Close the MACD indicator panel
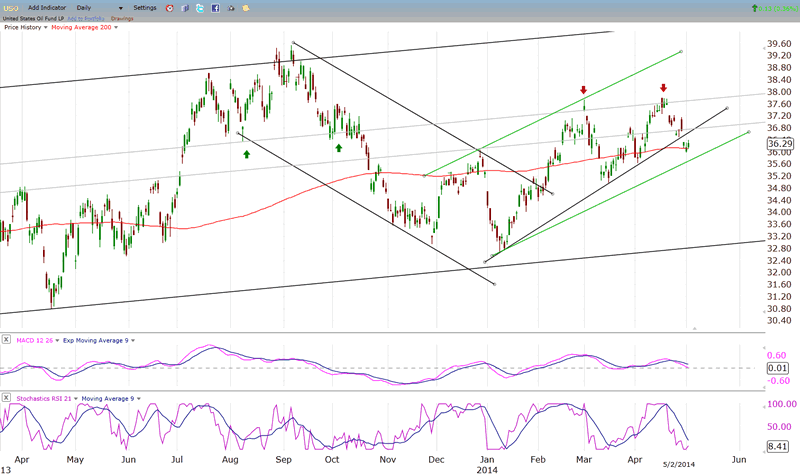The height and width of the screenshot is (475, 800). pyautogui.click(x=7, y=340)
